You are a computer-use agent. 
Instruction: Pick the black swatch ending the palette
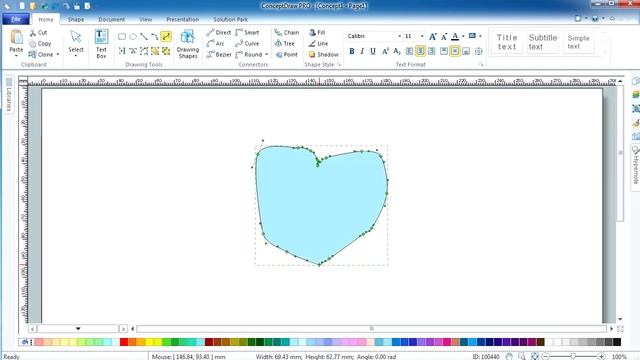coord(617,342)
